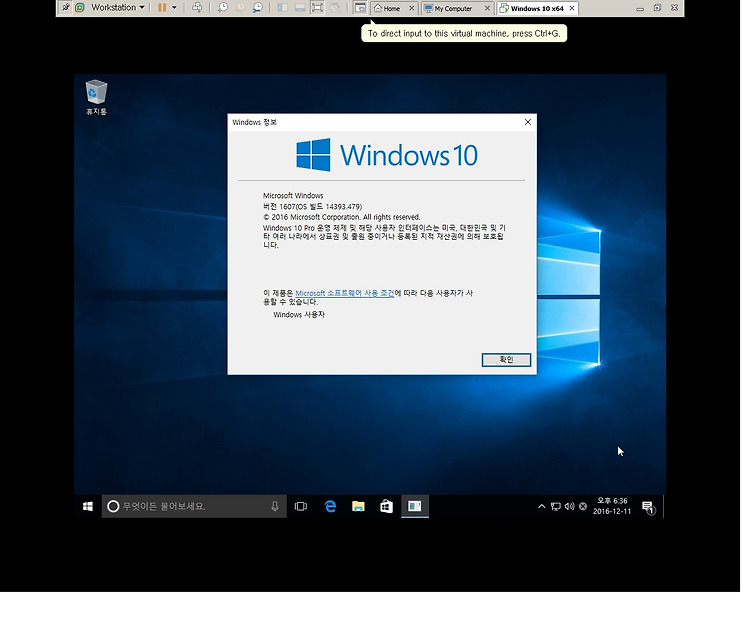Click the pin icon on VMware toolbar

[x=66, y=7]
